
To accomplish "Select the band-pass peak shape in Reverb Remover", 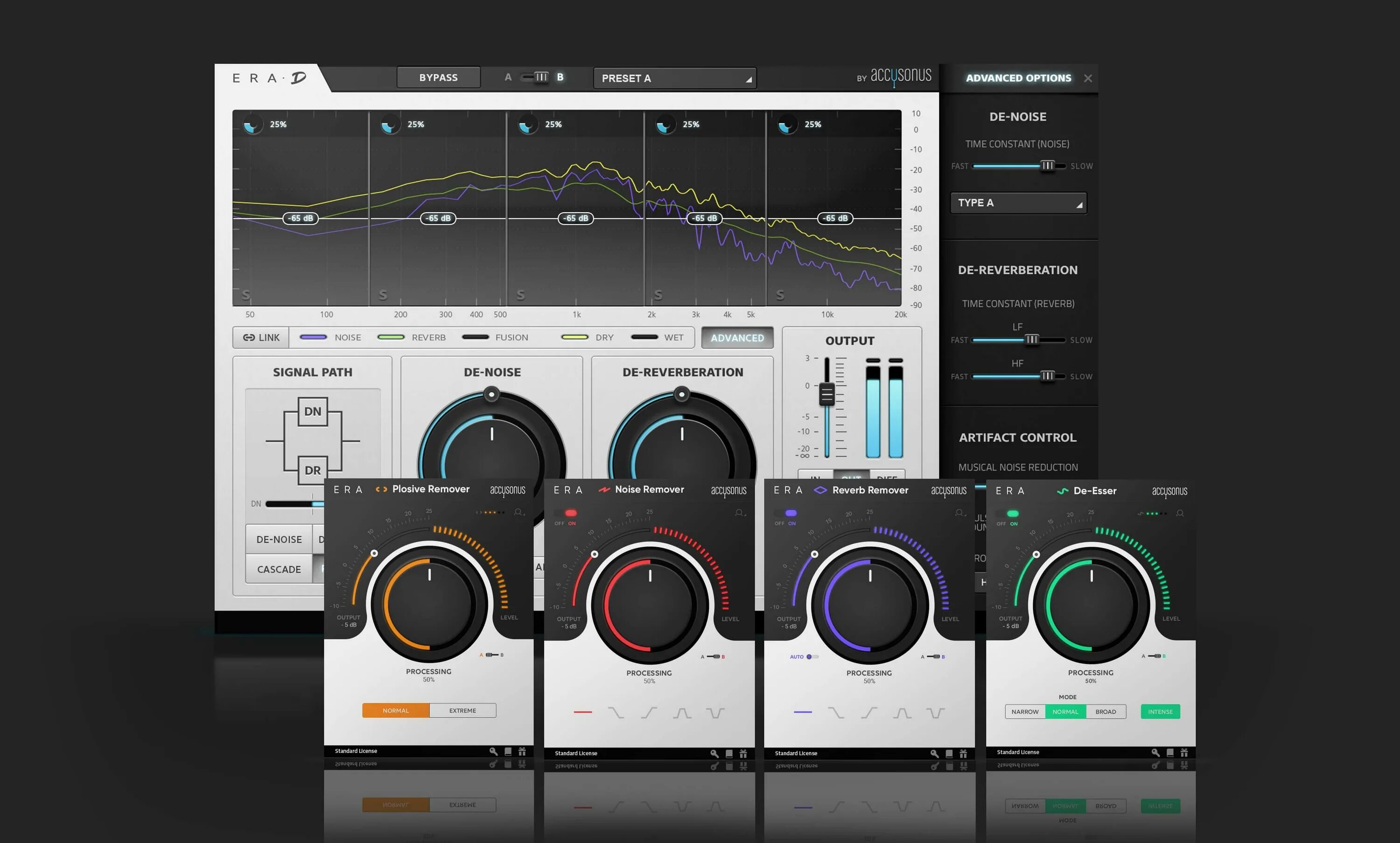I will pyautogui.click(x=902, y=712).
